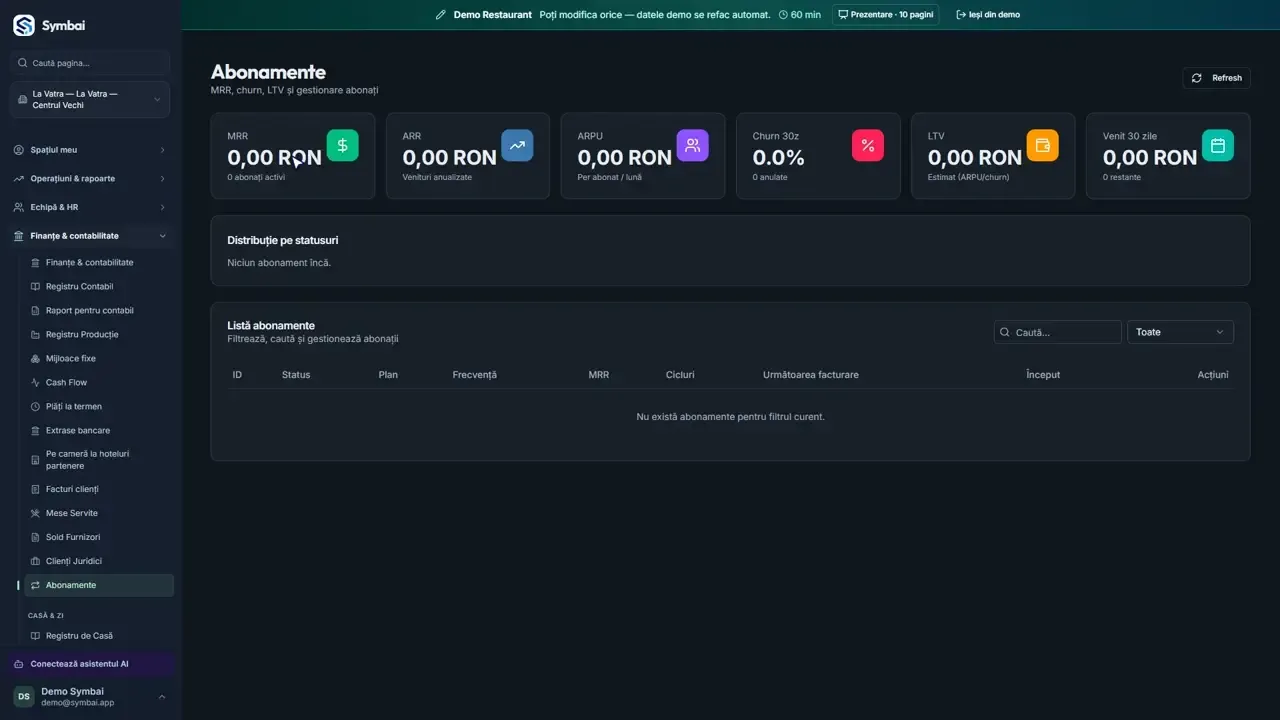The image size is (1280, 720).
Task: Open Registru de Casă page
Action: [x=99, y=636]
